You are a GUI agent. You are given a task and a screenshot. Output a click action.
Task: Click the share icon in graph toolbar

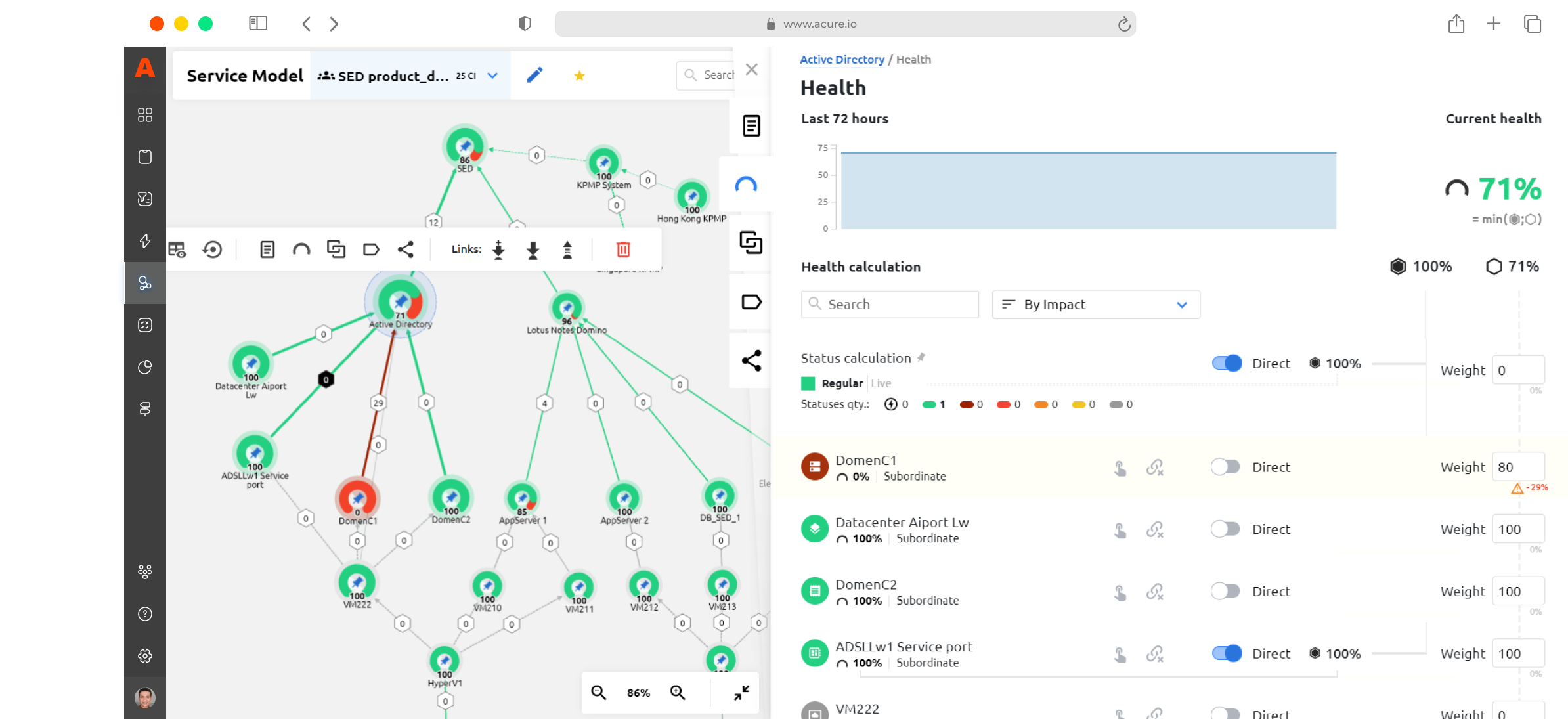point(406,250)
